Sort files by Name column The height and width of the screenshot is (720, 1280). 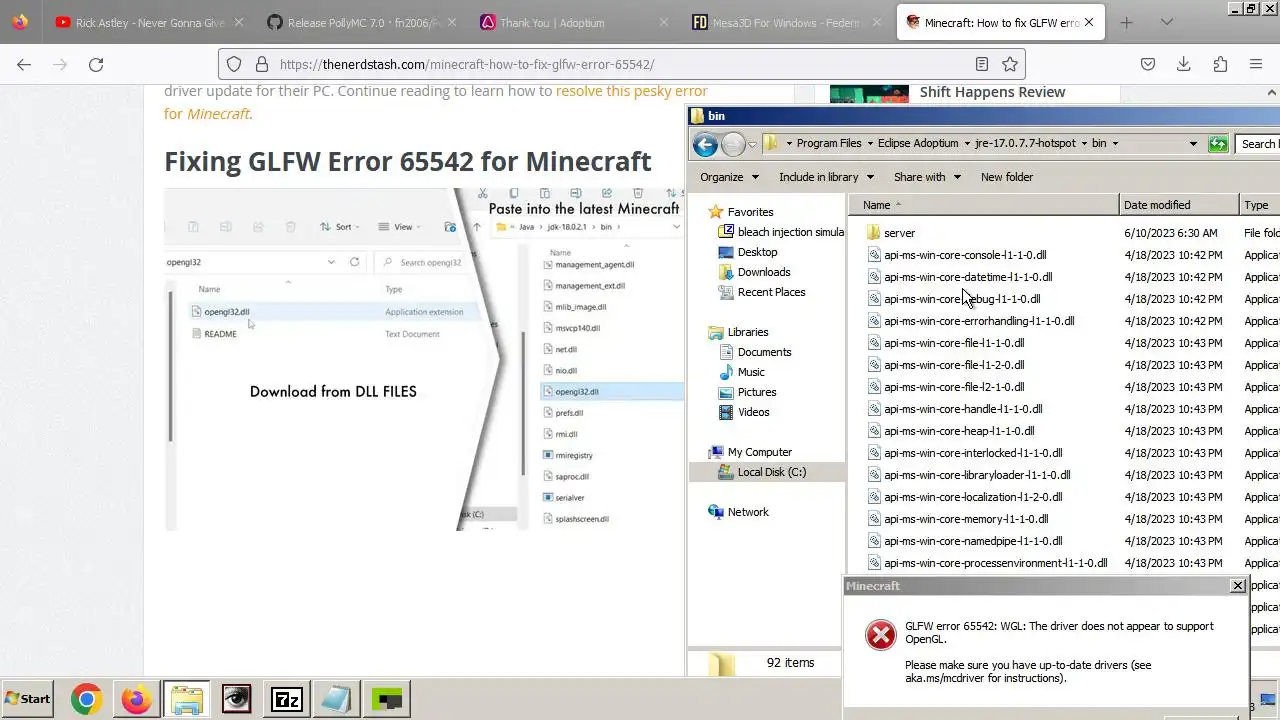[x=984, y=205]
